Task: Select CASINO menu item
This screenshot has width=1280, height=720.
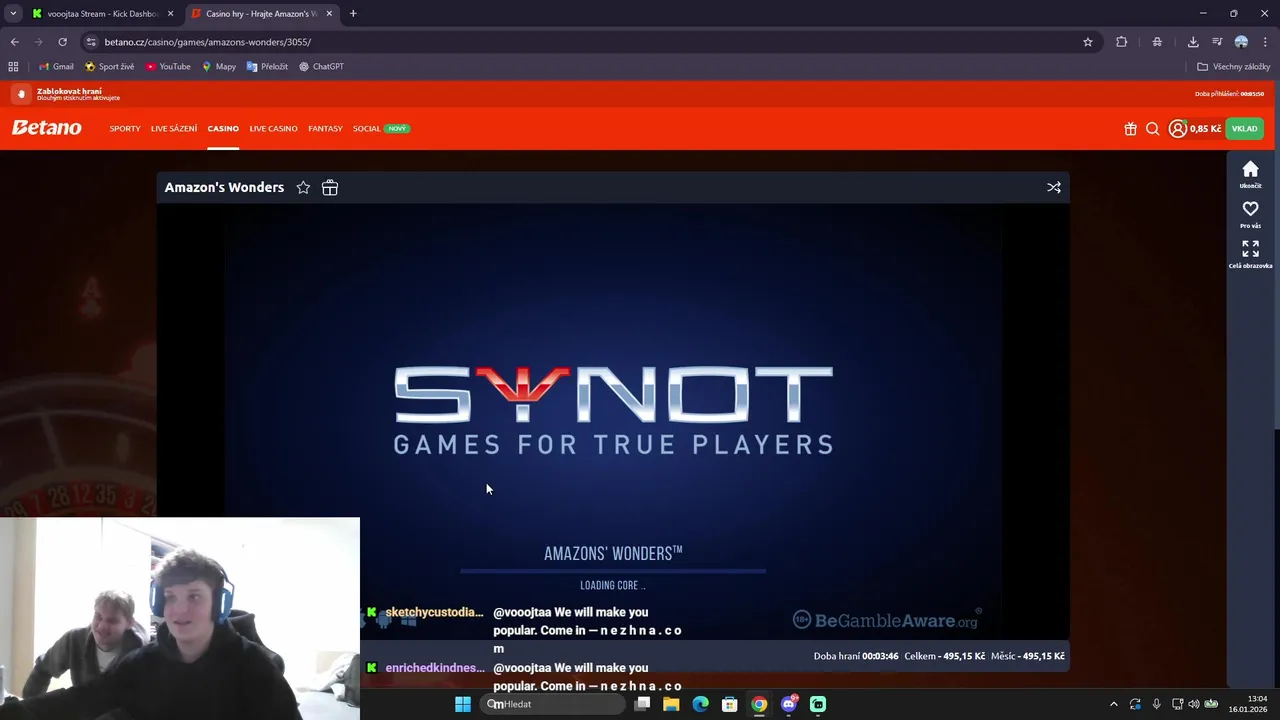Action: [x=223, y=128]
